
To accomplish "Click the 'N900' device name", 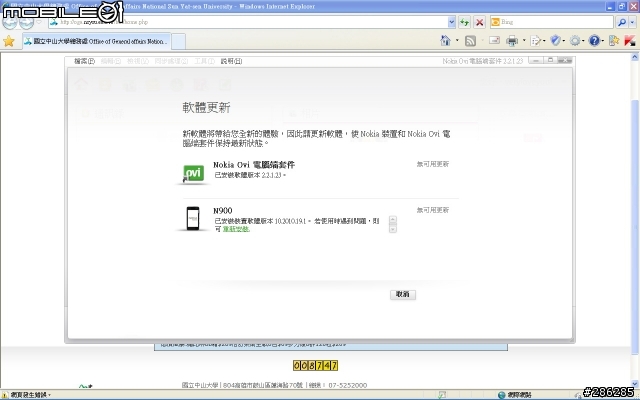I will pos(223,211).
